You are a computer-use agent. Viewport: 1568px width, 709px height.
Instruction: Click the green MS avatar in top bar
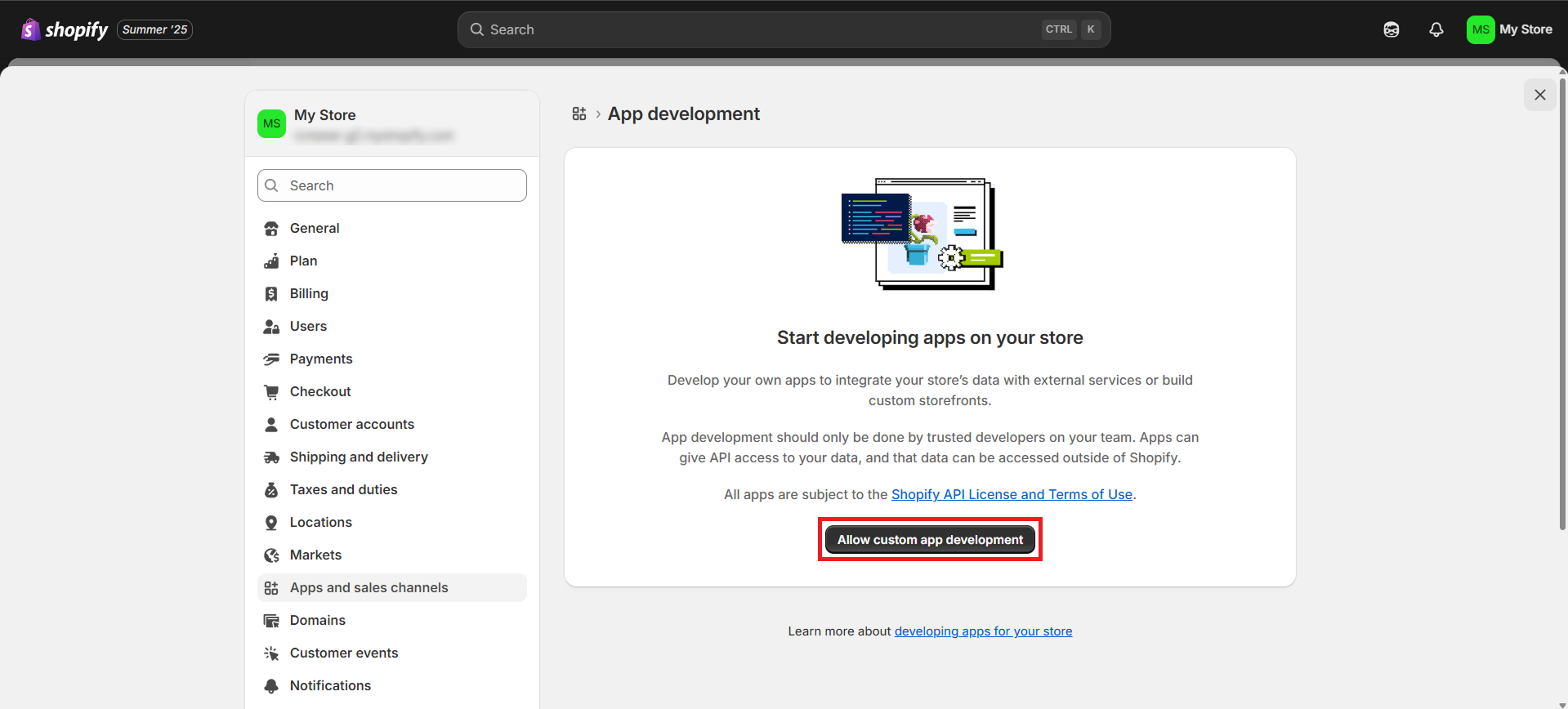tap(1481, 29)
